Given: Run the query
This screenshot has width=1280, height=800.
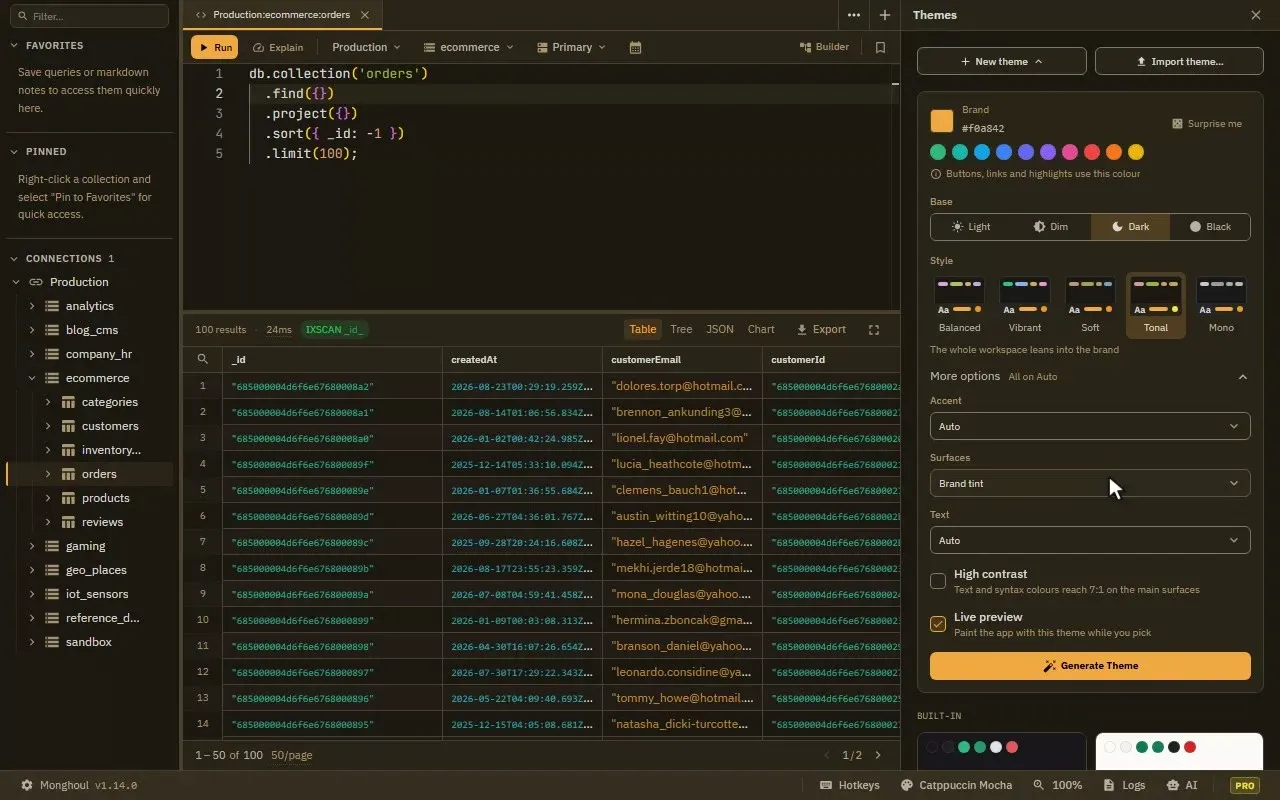Looking at the screenshot, I should tap(214, 47).
